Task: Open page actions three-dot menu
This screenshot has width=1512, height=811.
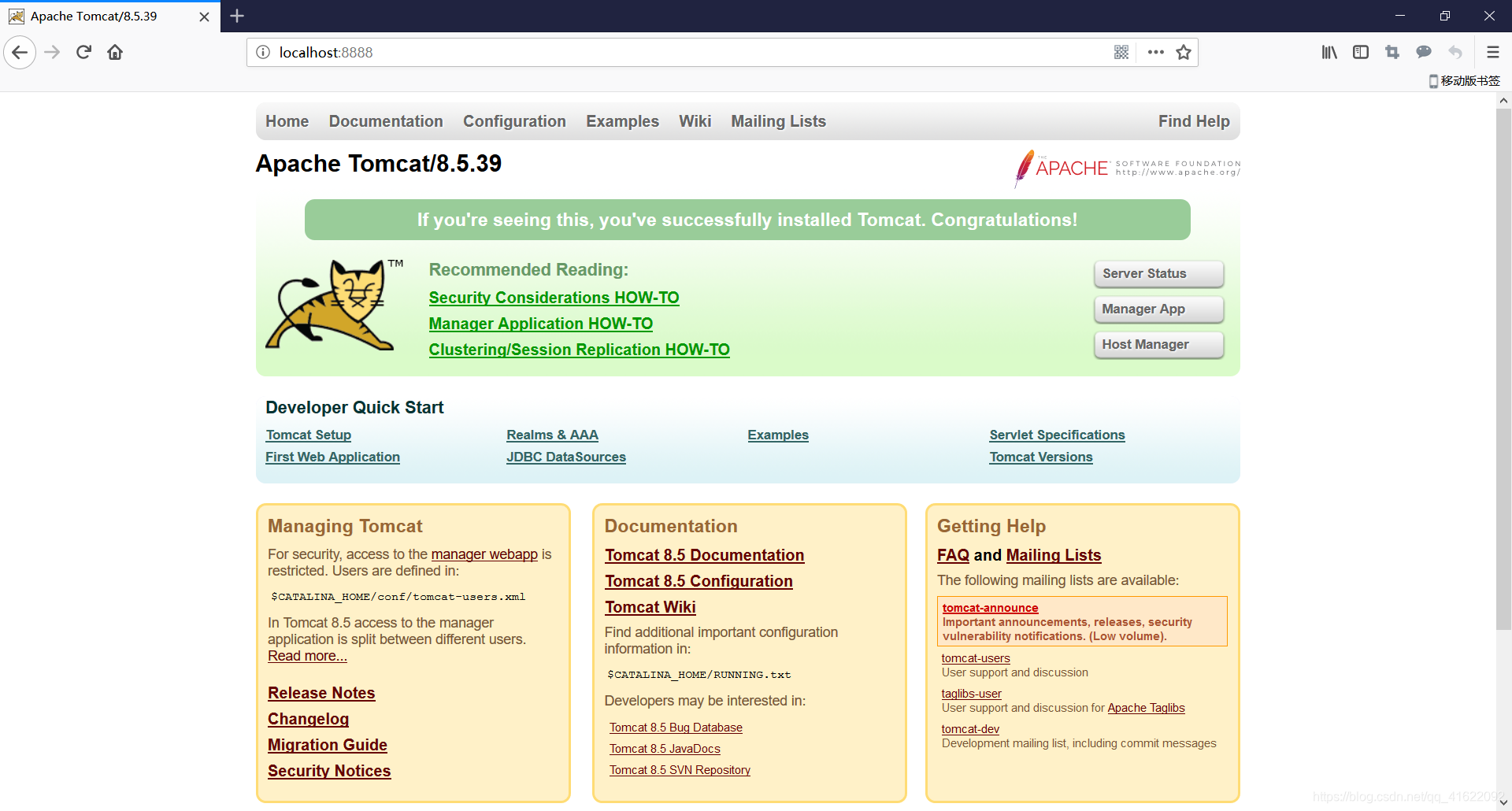Action: [x=1155, y=53]
